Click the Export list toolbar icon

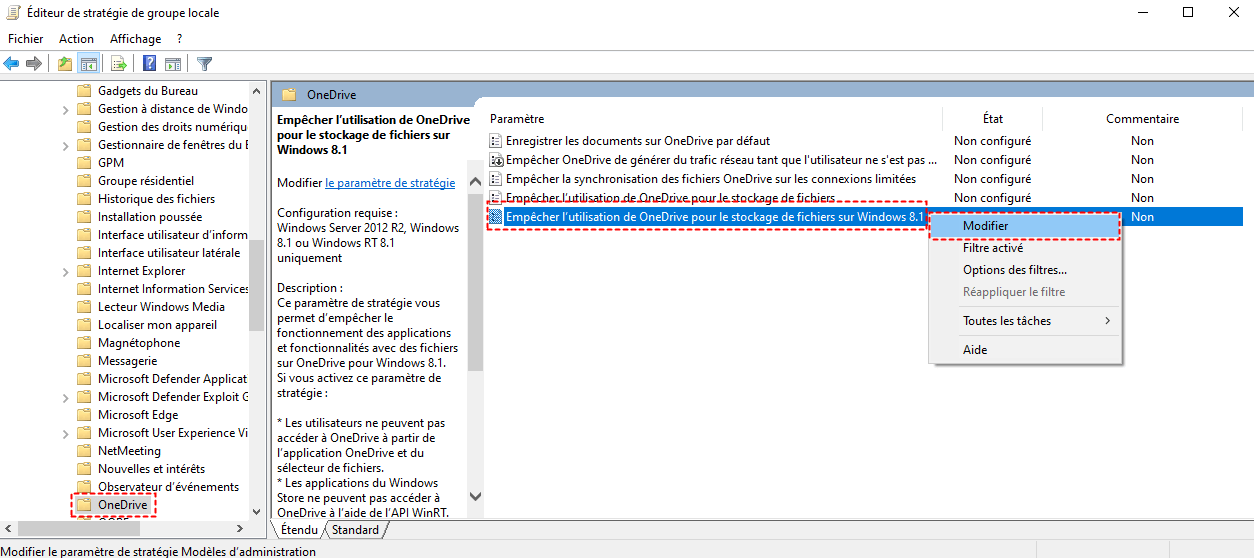pos(118,64)
